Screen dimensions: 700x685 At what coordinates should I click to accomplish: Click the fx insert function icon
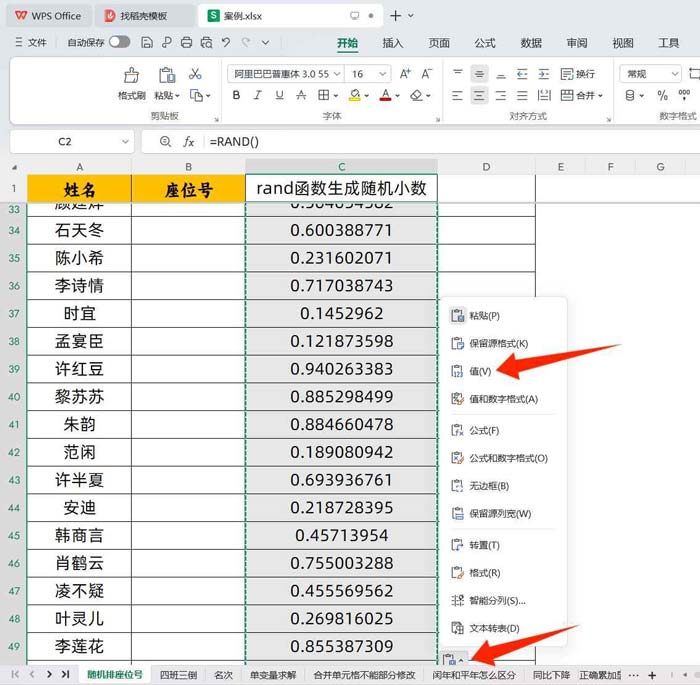tap(188, 142)
